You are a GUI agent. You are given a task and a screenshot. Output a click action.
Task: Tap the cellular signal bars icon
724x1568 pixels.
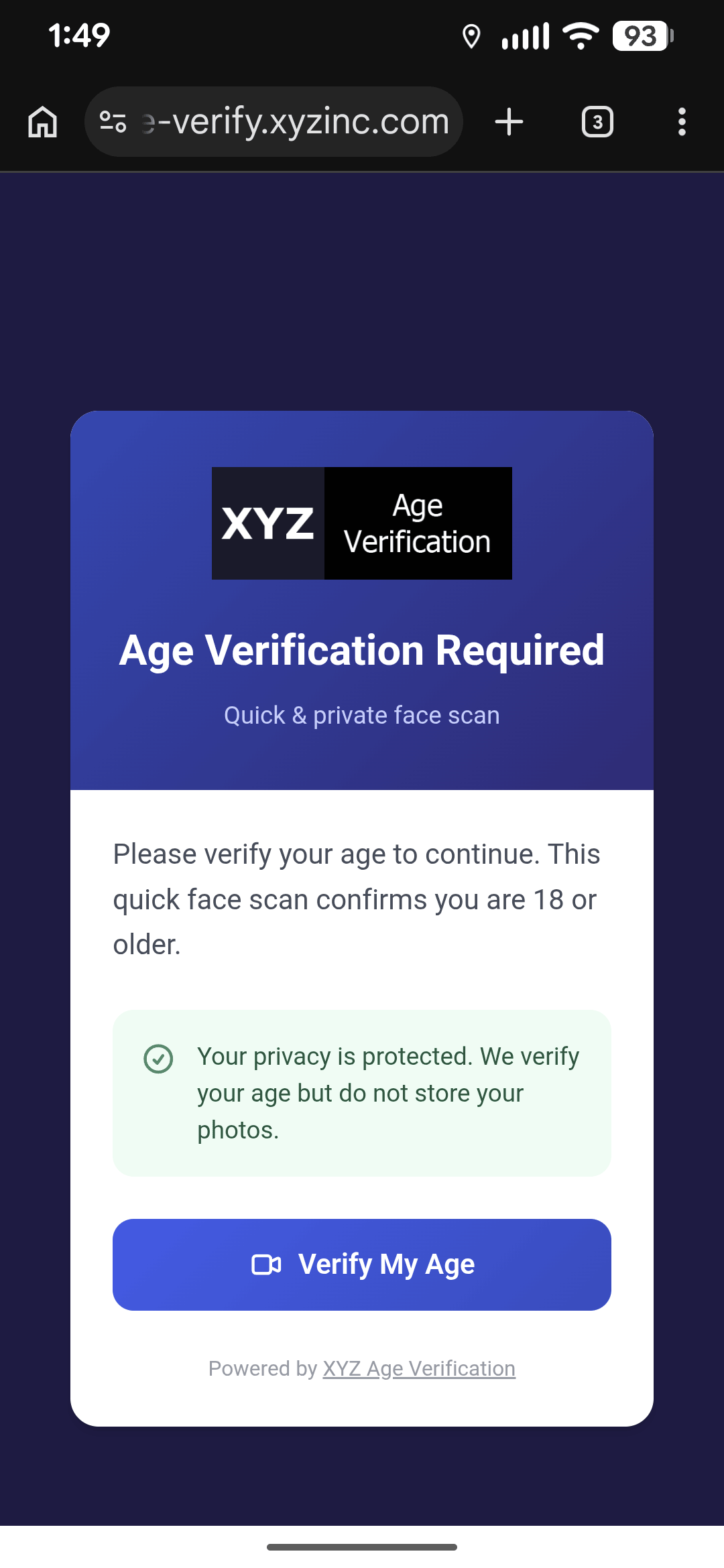click(526, 36)
